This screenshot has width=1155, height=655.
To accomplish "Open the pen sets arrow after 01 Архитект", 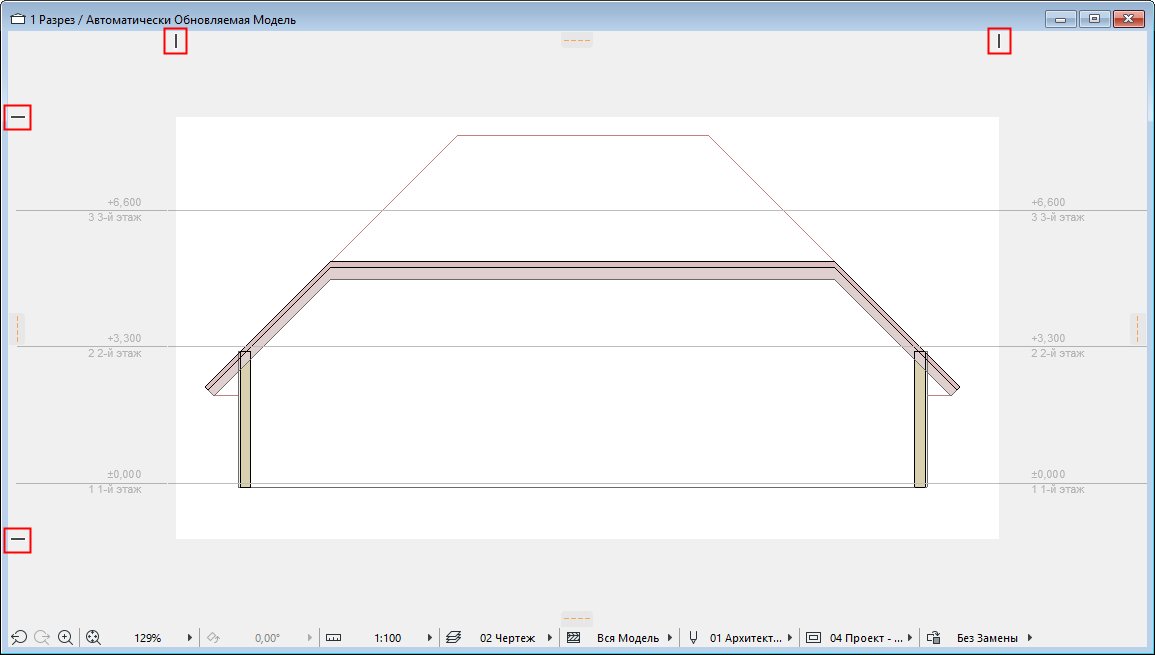I will (790, 637).
